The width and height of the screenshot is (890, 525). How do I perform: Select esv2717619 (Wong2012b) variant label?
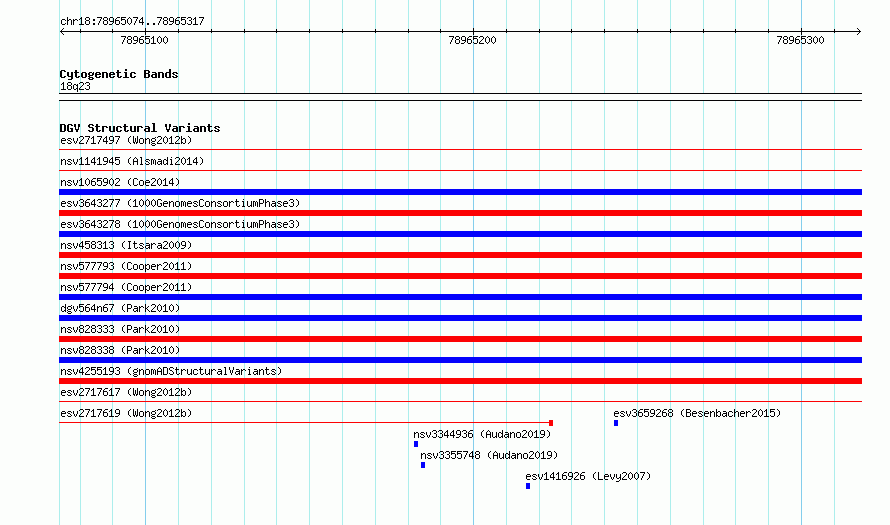click(x=126, y=413)
